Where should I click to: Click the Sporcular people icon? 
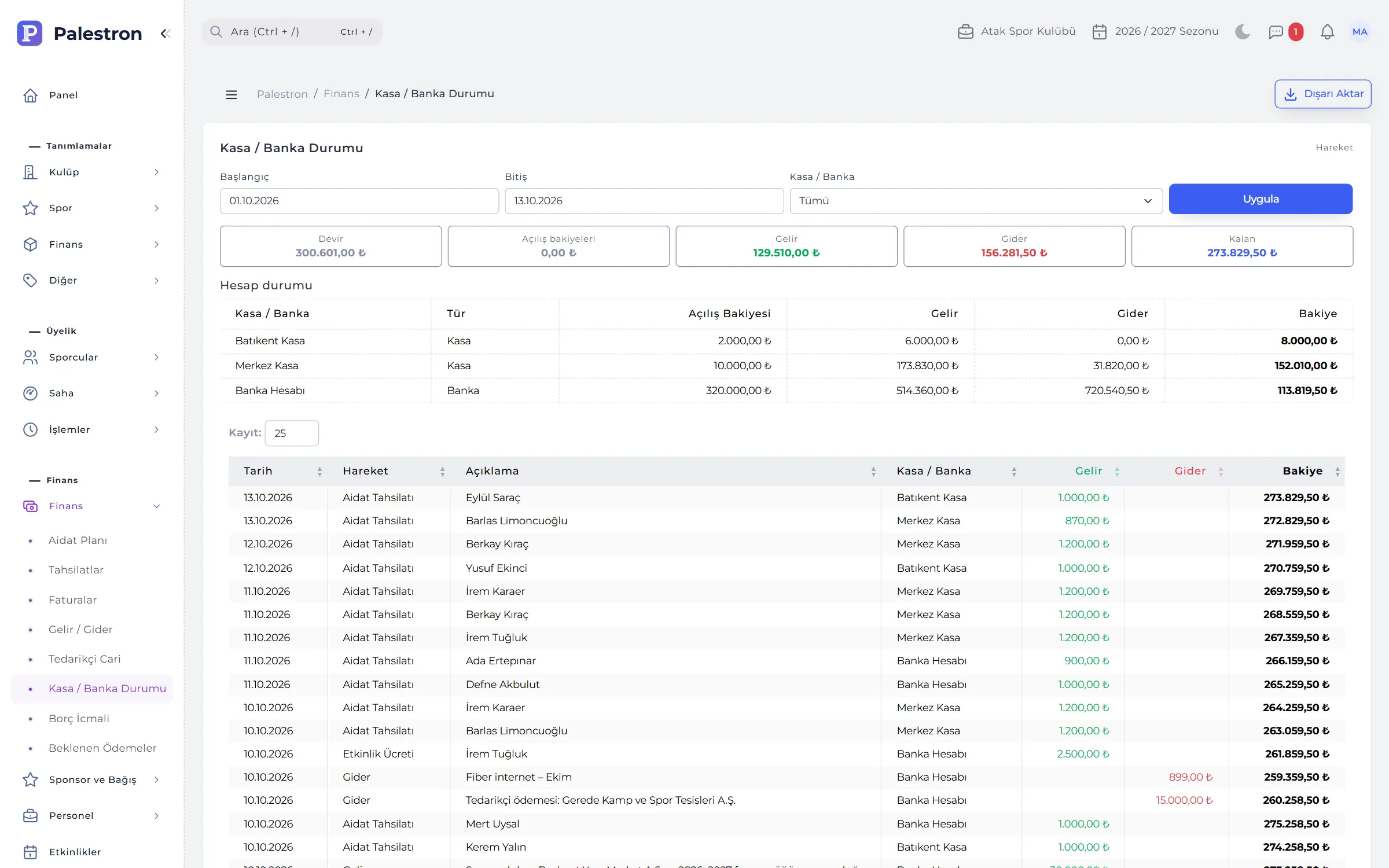click(x=31, y=358)
